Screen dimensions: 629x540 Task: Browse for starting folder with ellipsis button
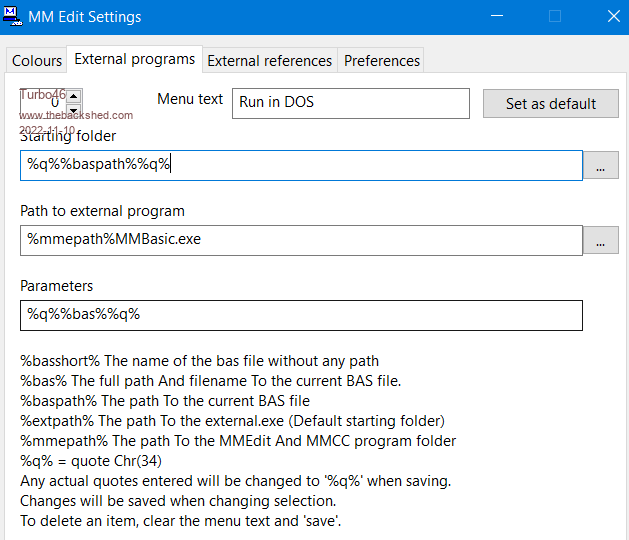(x=600, y=166)
